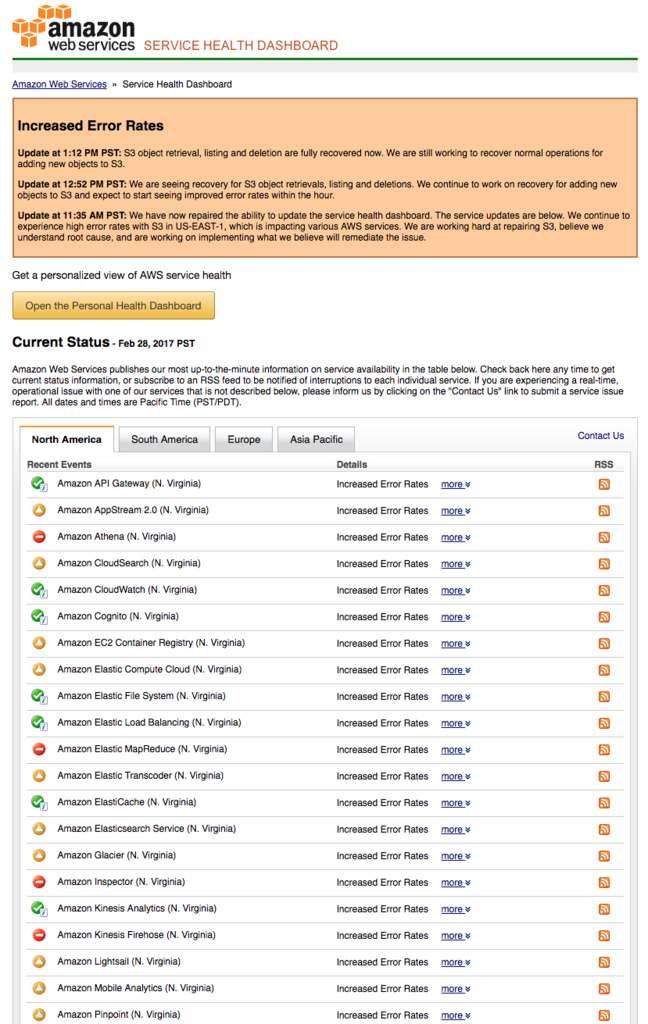Expand more details for Elastic MapReduce

point(455,750)
